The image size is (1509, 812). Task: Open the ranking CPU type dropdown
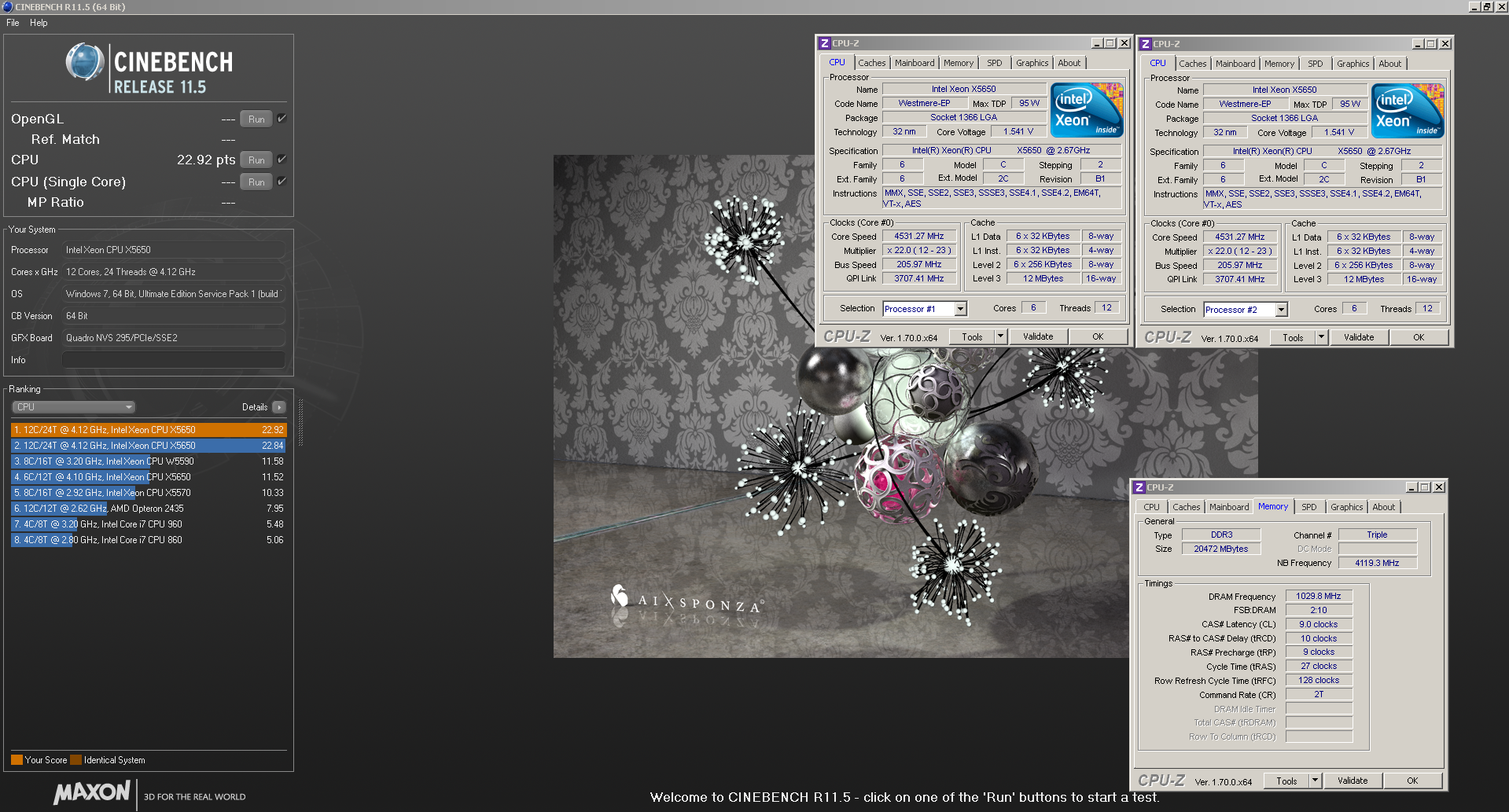point(74,407)
